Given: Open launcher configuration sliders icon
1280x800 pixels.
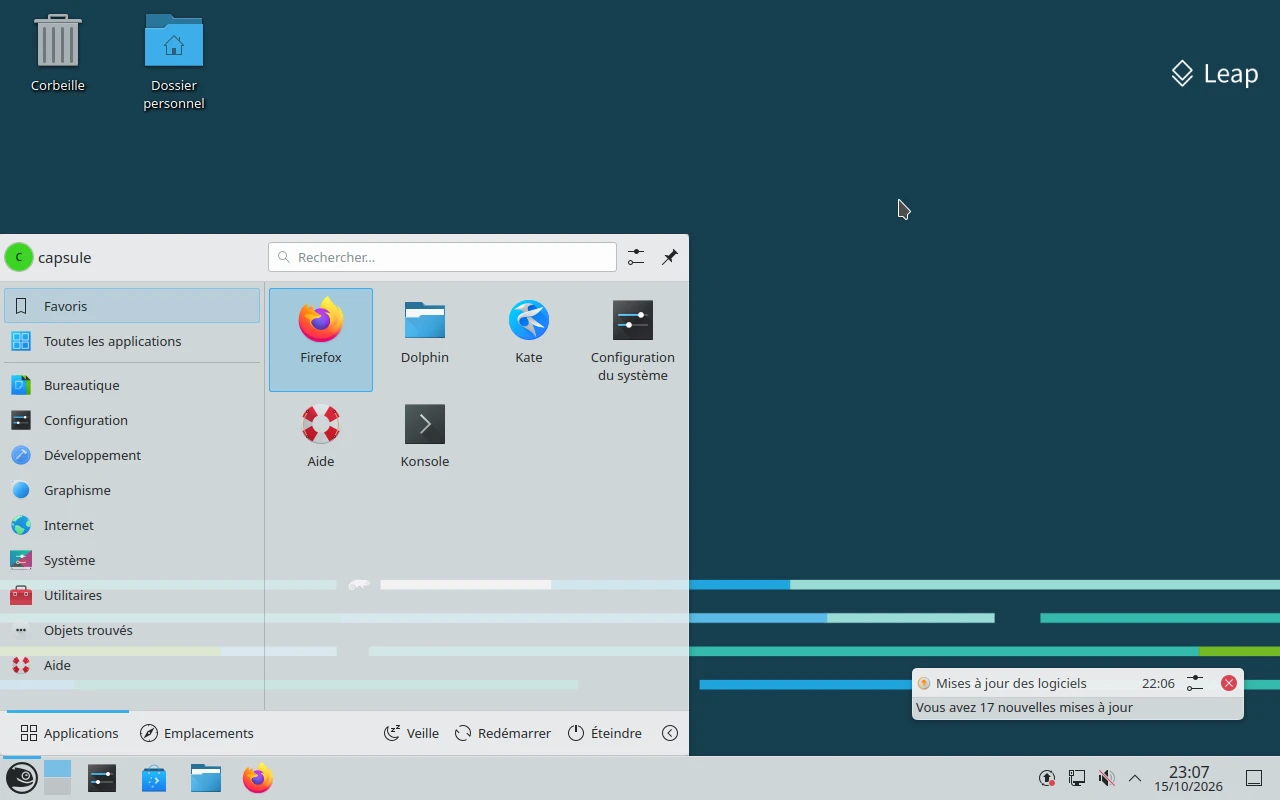Looking at the screenshot, I should tap(636, 257).
